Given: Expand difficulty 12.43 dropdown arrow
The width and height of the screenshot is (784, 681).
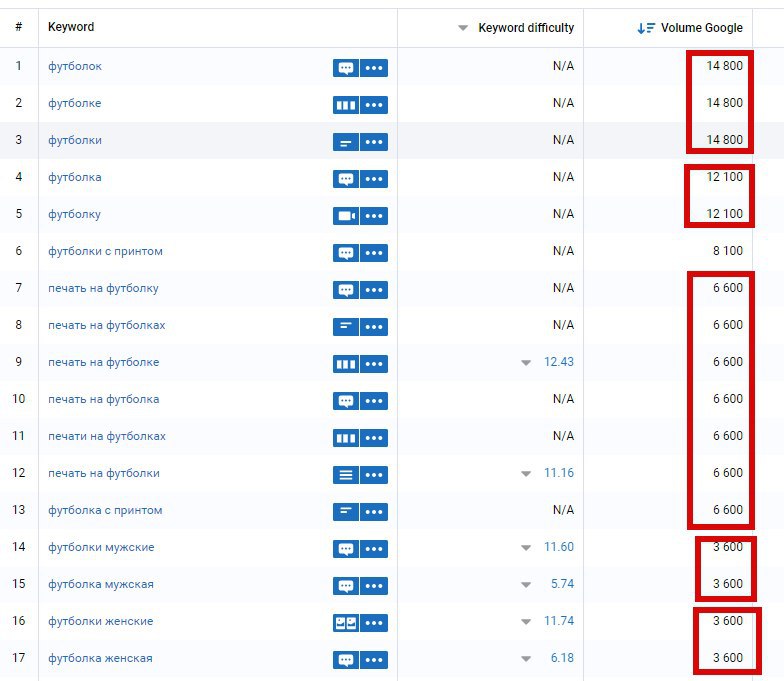Looking at the screenshot, I should (526, 362).
